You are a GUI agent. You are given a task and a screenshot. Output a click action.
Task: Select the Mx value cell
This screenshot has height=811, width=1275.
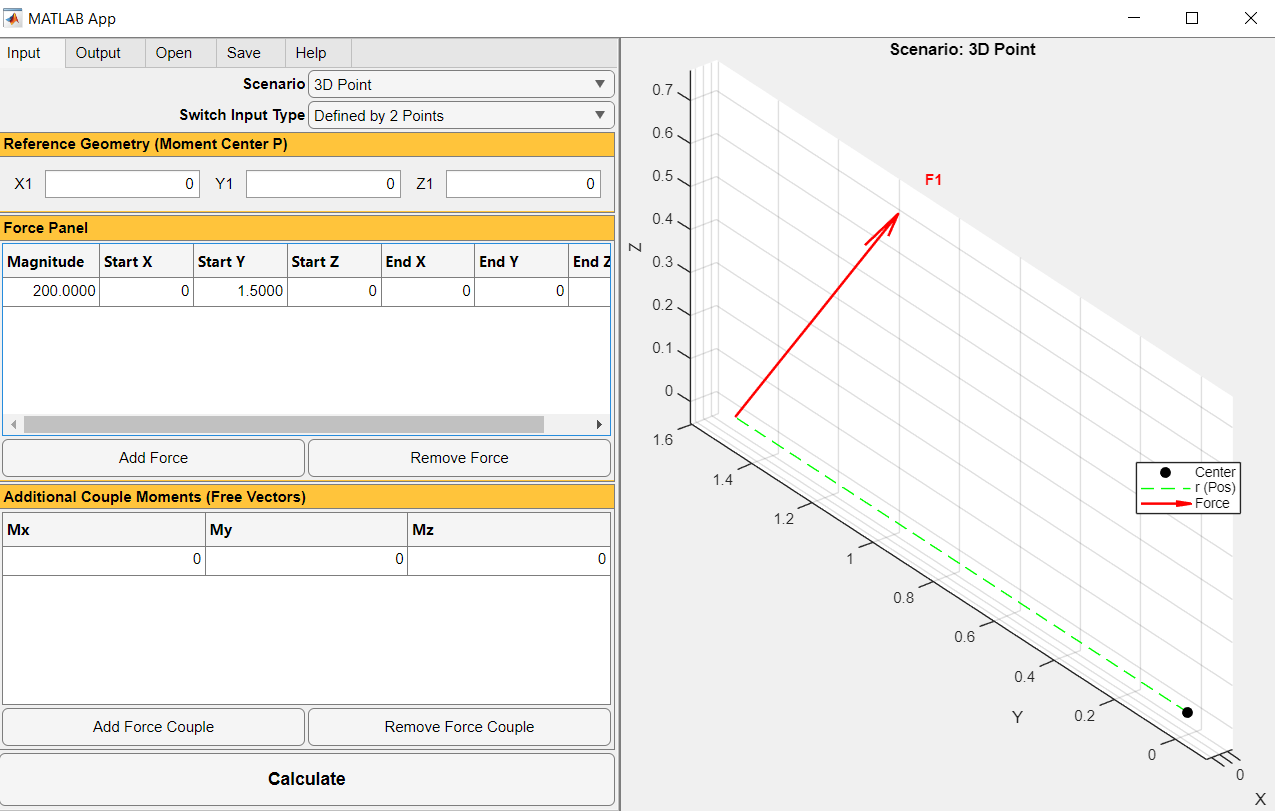pyautogui.click(x=104, y=560)
